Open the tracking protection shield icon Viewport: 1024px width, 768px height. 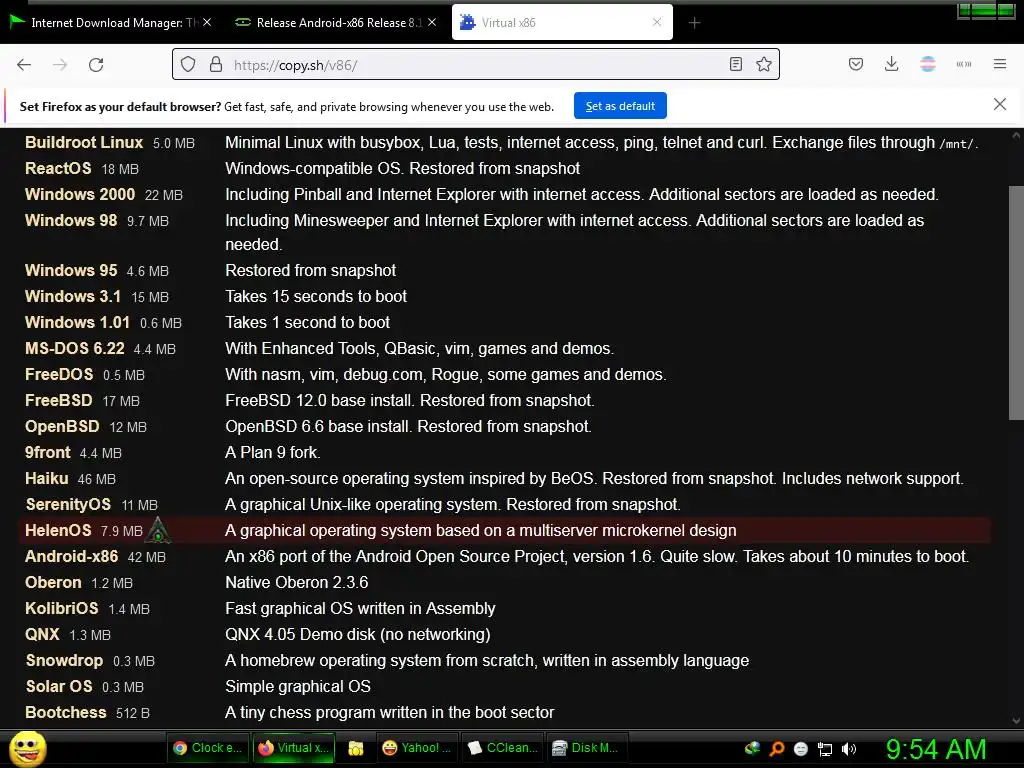tap(188, 64)
